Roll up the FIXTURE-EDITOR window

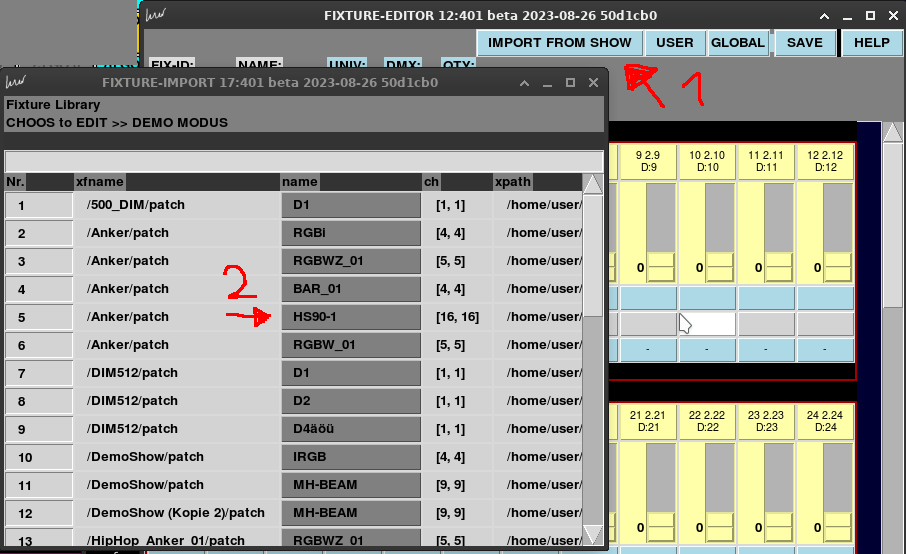[824, 16]
